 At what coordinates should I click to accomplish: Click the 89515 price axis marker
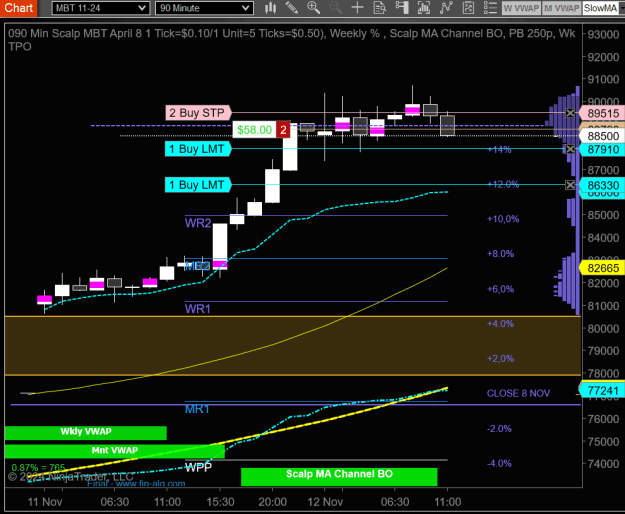[602, 113]
